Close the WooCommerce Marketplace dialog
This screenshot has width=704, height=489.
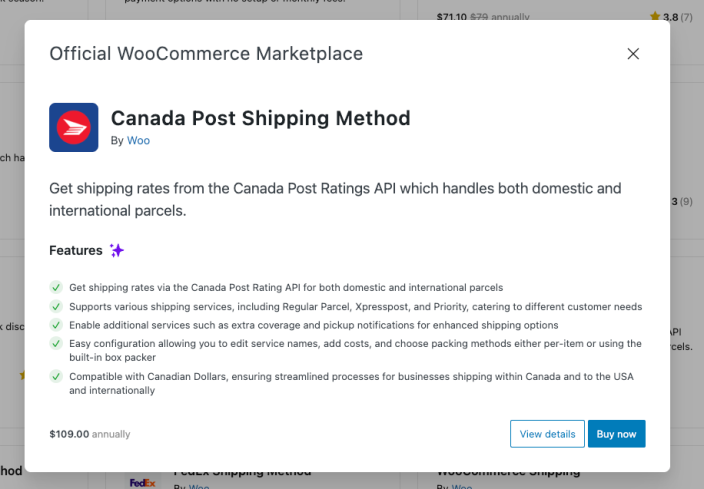tap(633, 54)
